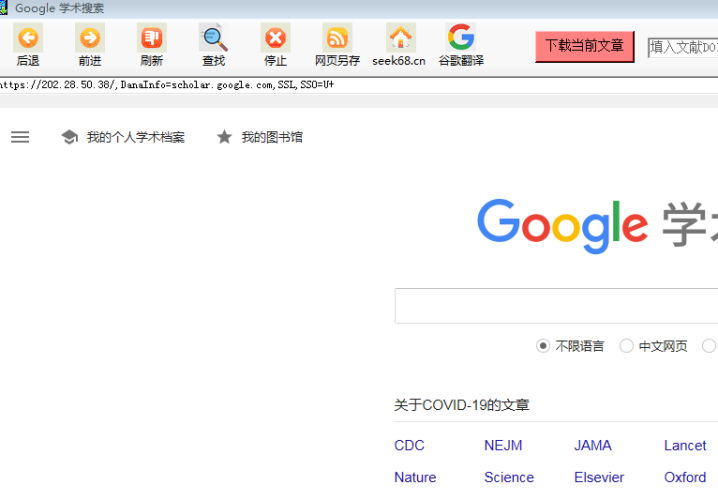Click the app icon in title bar

pyautogui.click(x=4, y=7)
